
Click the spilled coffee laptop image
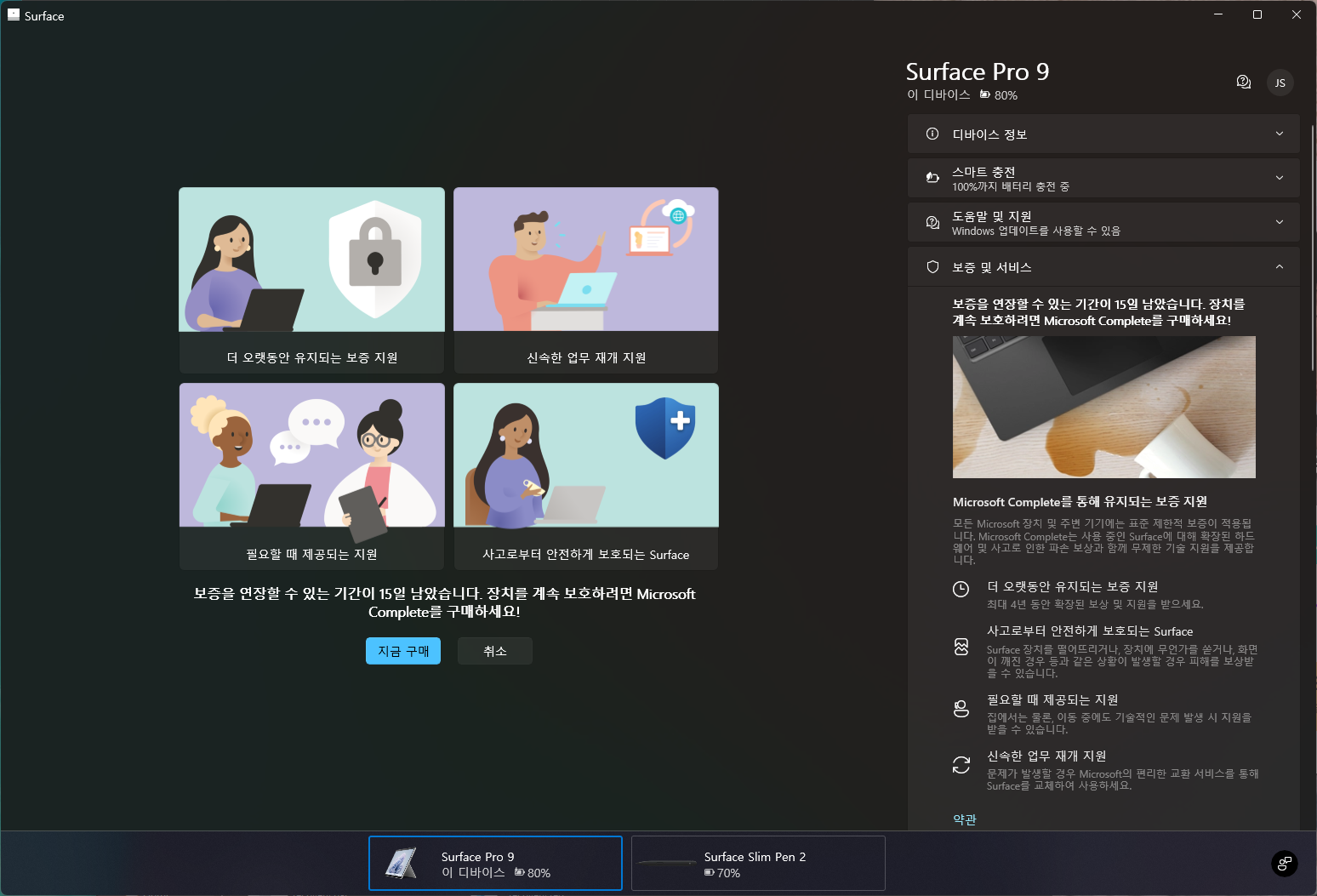coord(1104,407)
